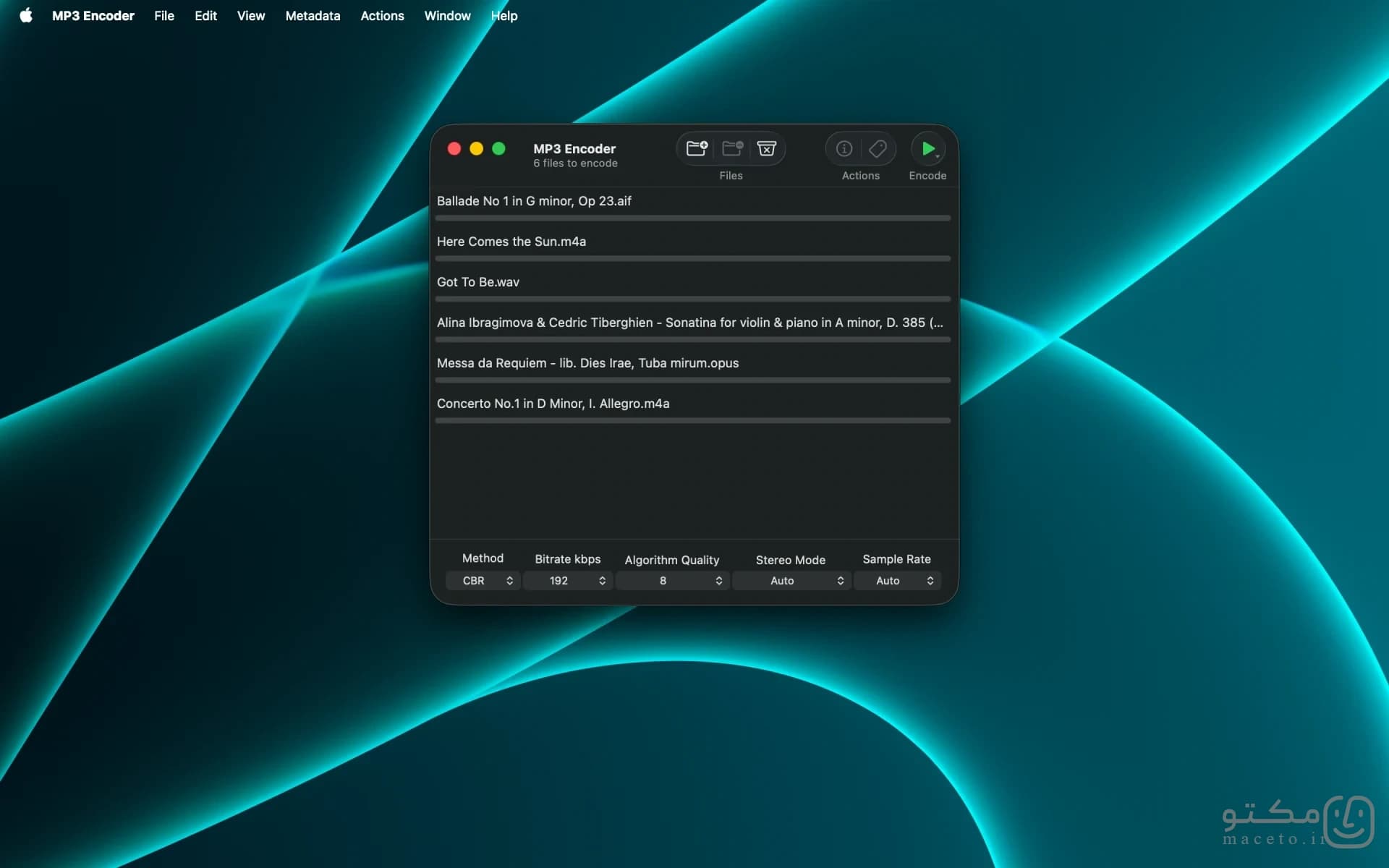This screenshot has height=868, width=1389.
Task: Open the Bitrate kbps dropdown showing 192
Action: point(568,581)
